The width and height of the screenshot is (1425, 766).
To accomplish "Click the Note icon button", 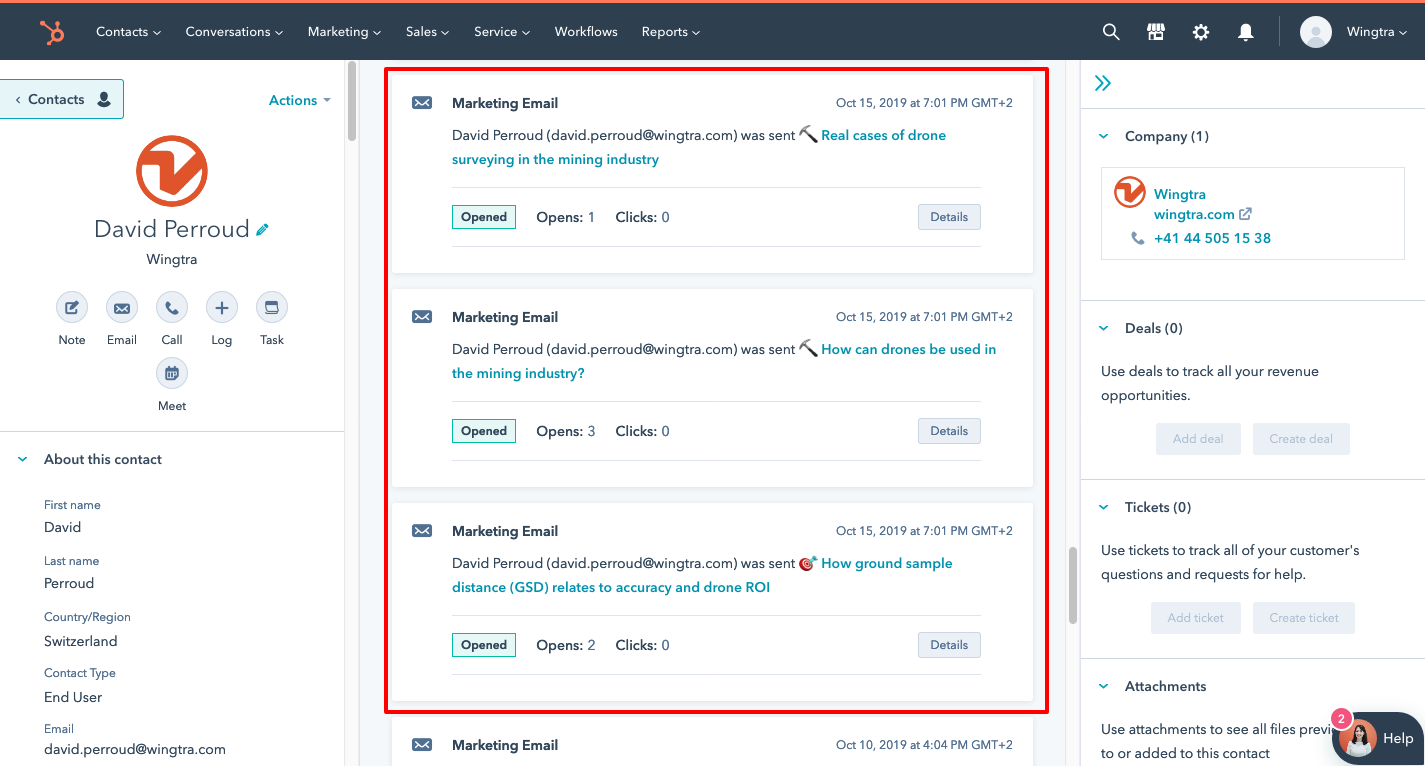I will (72, 308).
